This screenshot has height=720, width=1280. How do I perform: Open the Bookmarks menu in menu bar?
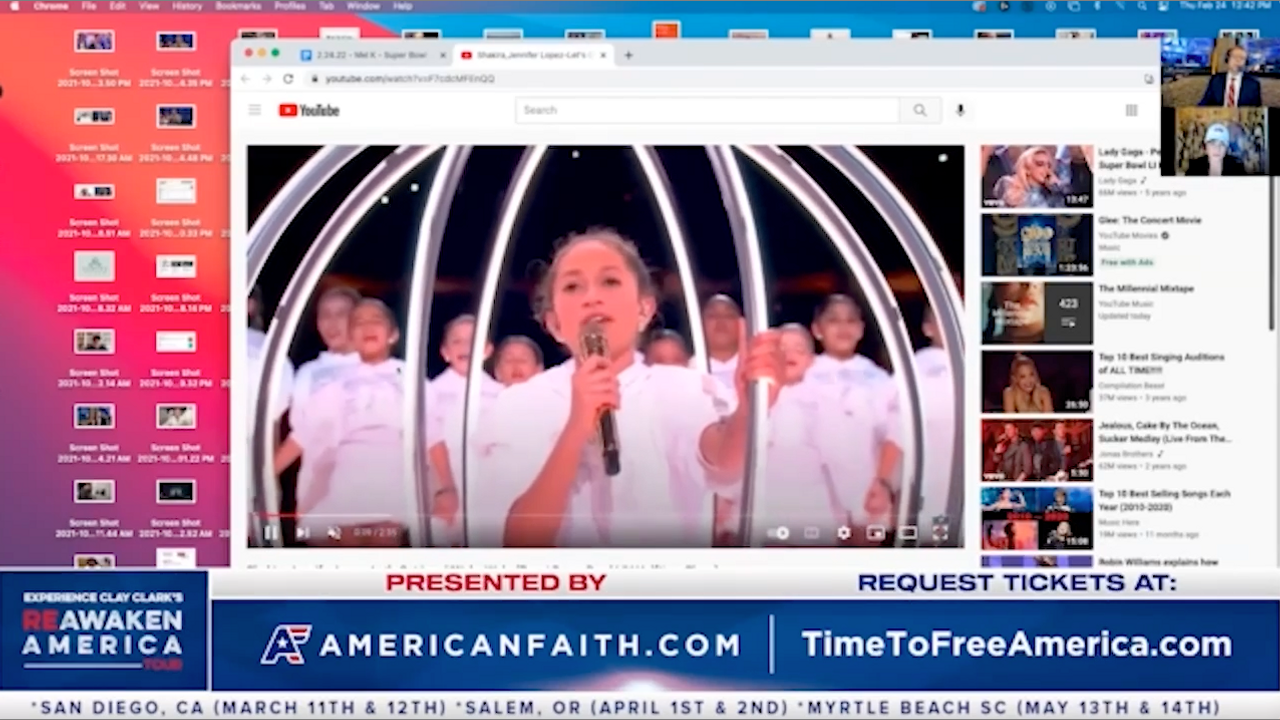coord(237,6)
